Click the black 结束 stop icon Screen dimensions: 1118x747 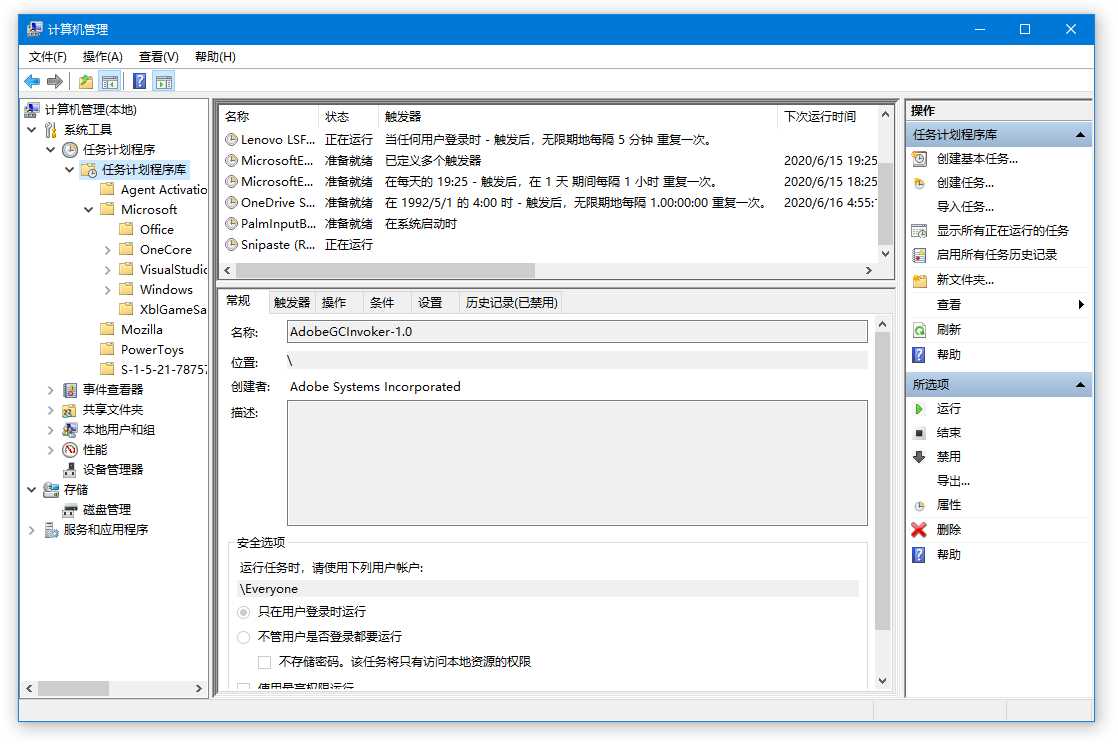pyautogui.click(x=919, y=433)
